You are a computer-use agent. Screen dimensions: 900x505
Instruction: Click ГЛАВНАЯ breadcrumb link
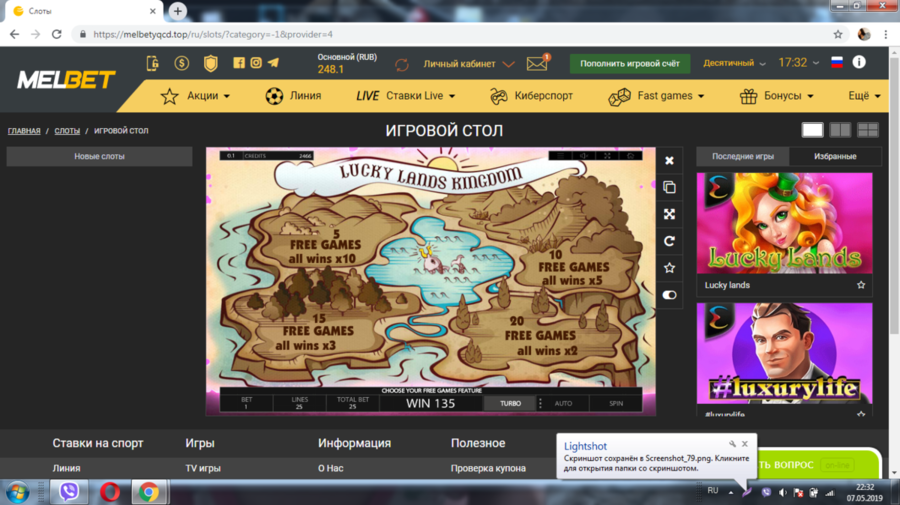(x=24, y=131)
